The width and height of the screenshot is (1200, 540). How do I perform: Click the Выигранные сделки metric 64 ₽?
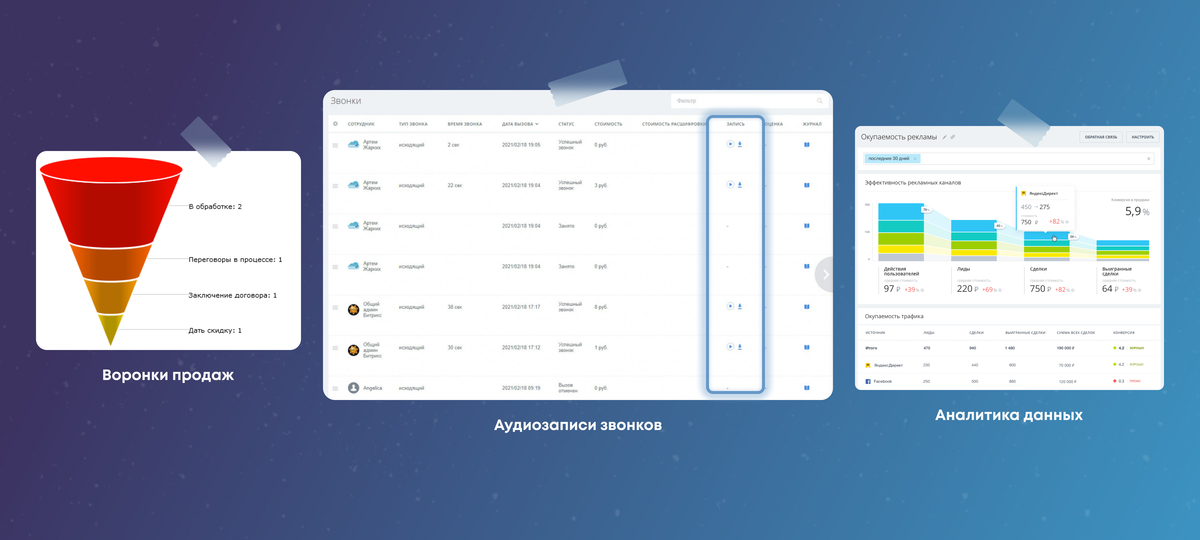click(x=1109, y=288)
